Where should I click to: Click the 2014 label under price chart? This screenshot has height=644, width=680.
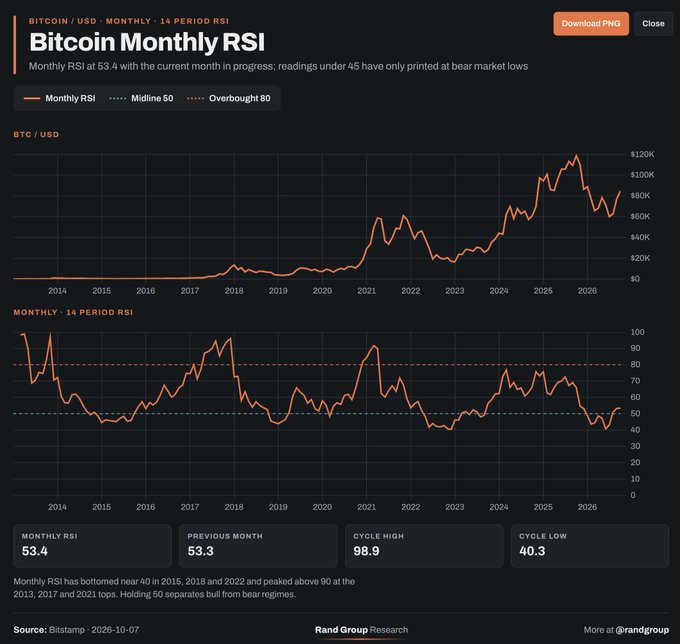pyautogui.click(x=57, y=291)
